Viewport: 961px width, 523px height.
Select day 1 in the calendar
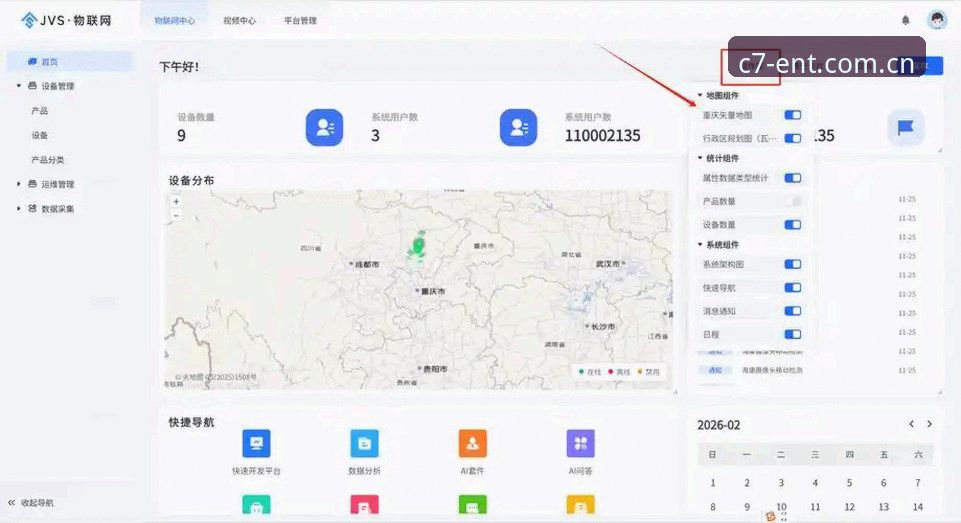(713, 483)
